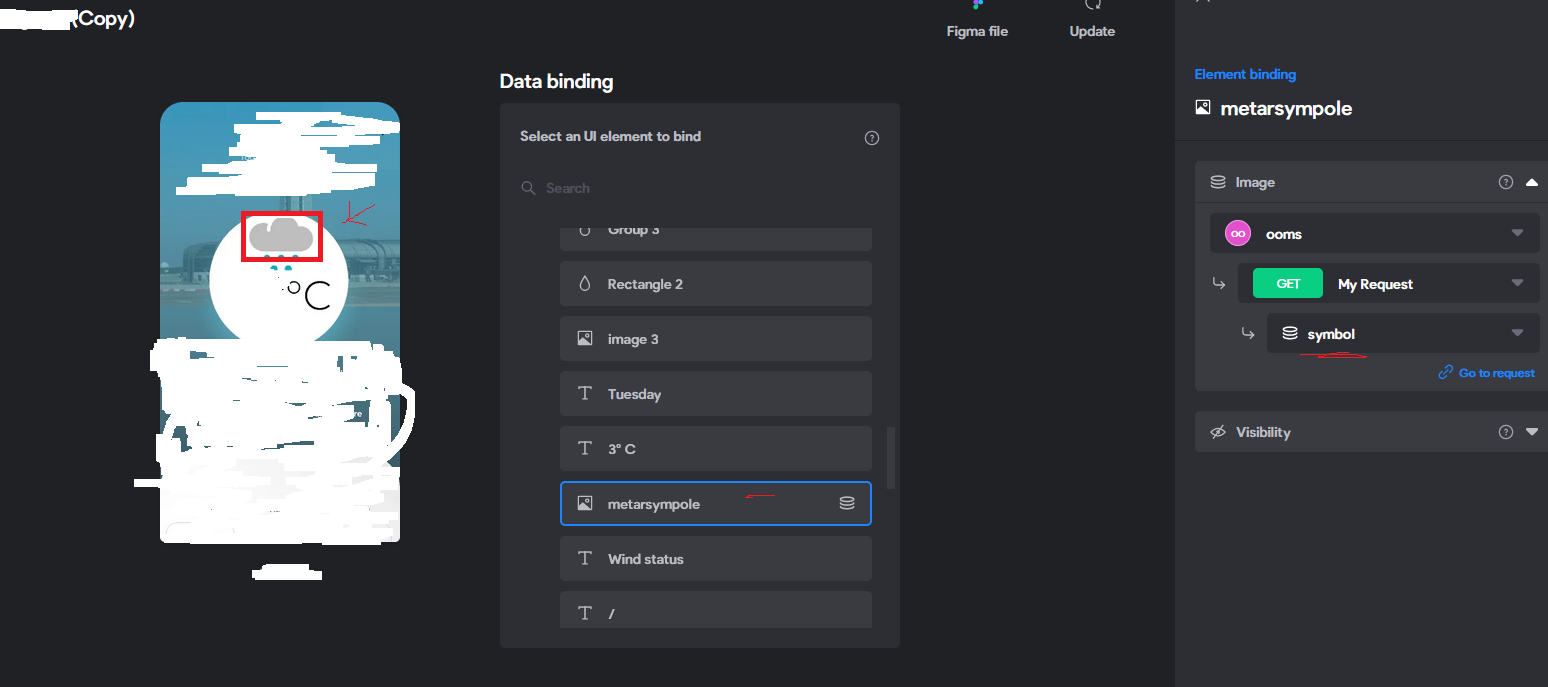Open the My Request dropdown
This screenshot has height=687, width=1548.
tap(1389, 284)
